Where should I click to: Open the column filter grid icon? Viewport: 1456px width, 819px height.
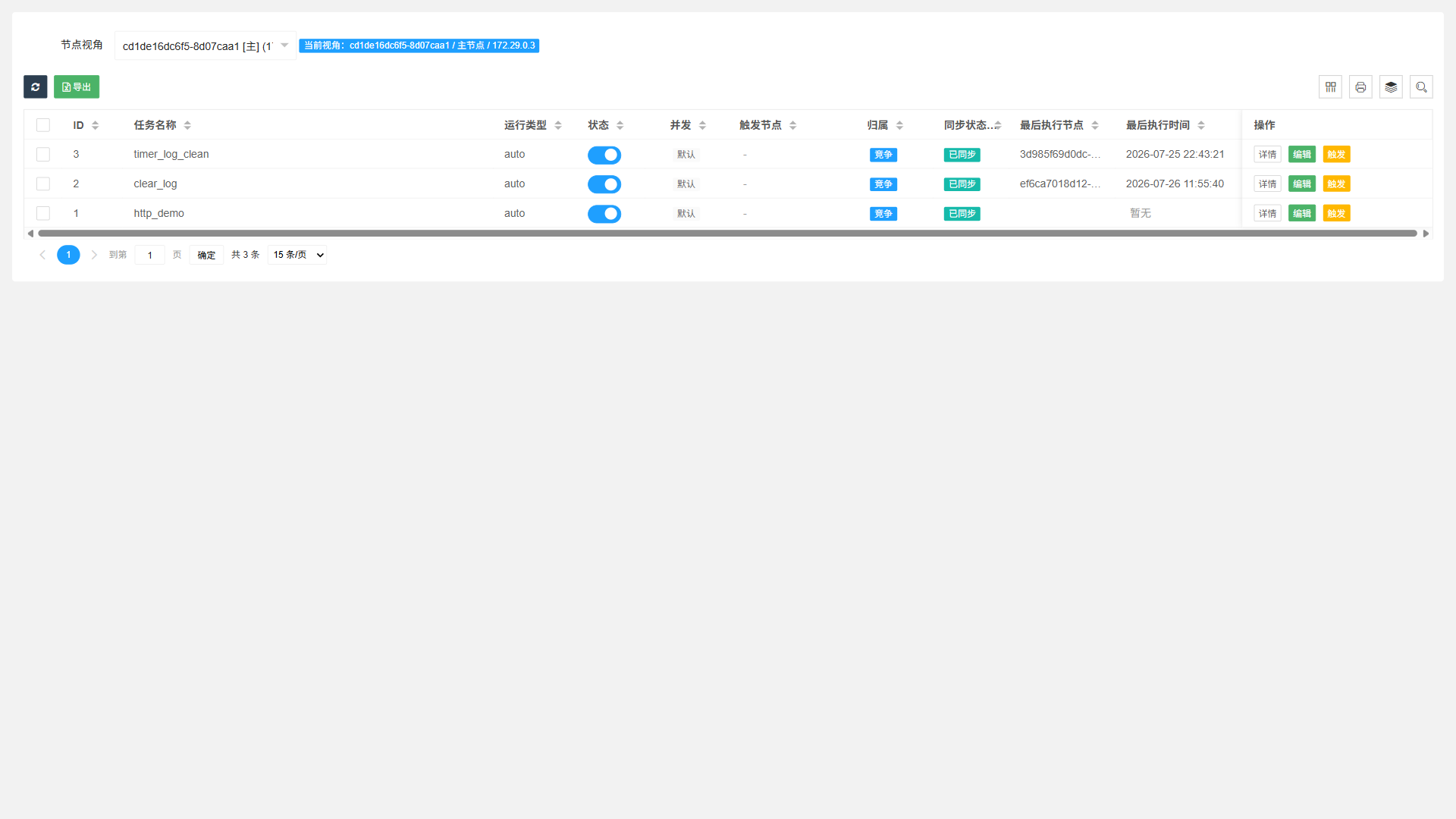1330,87
